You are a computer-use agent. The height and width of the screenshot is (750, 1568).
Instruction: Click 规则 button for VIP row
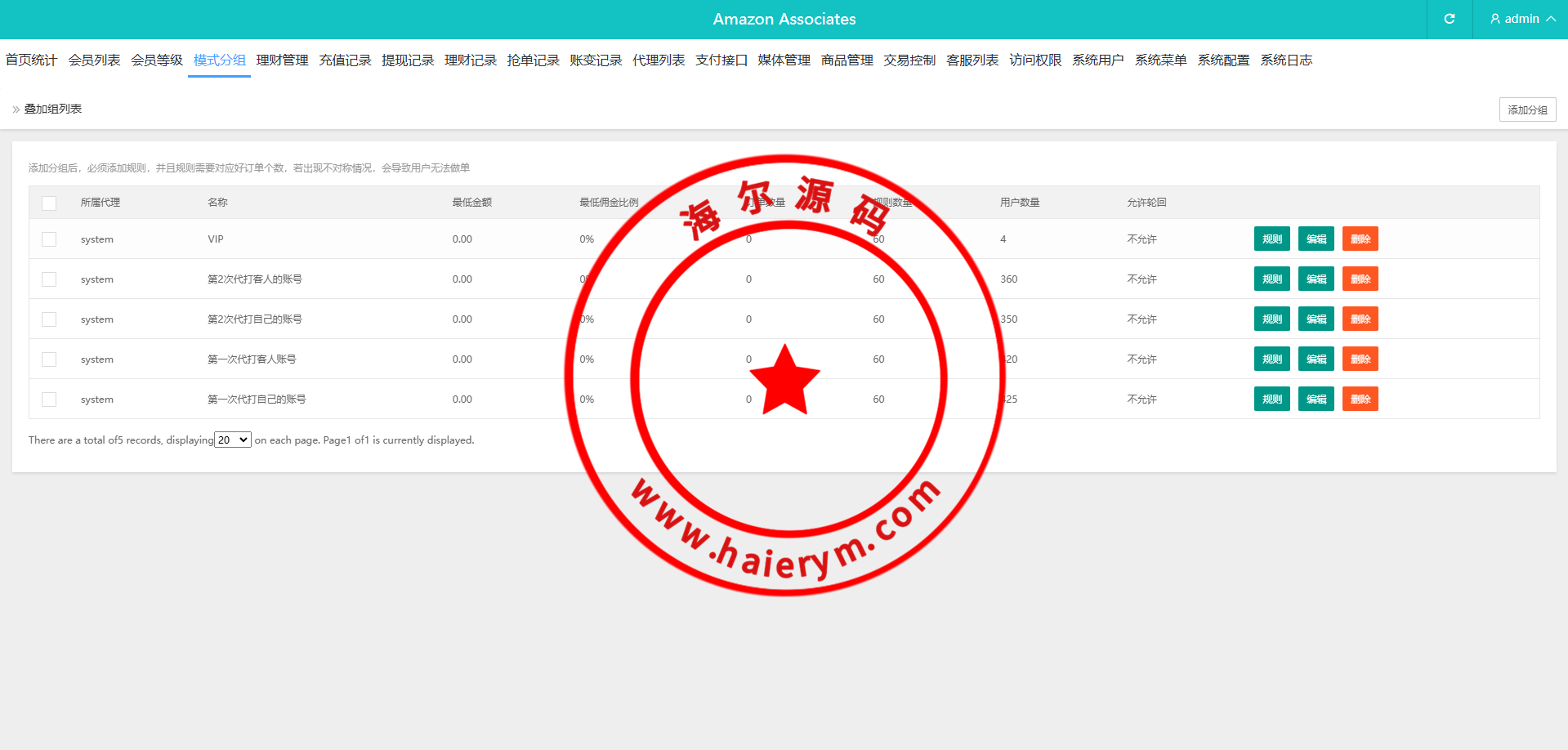pos(1272,239)
